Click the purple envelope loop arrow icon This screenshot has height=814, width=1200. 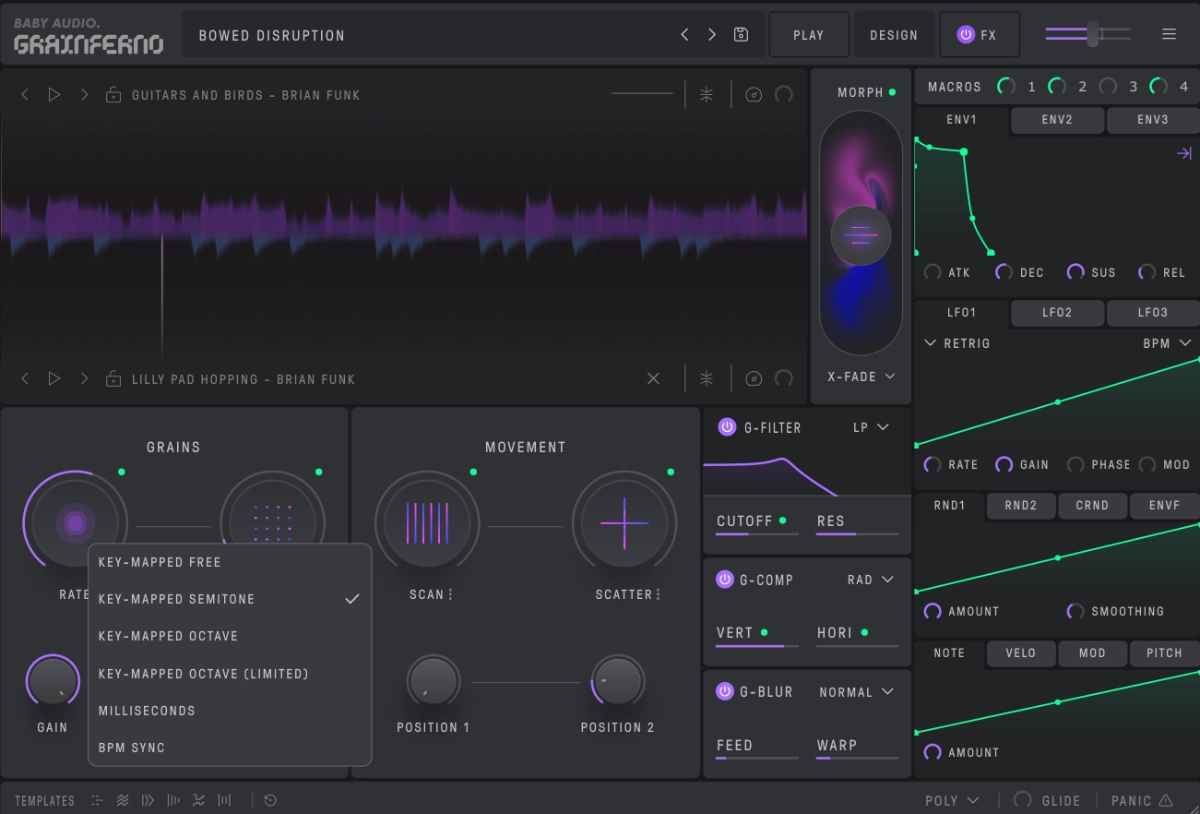tap(1184, 153)
